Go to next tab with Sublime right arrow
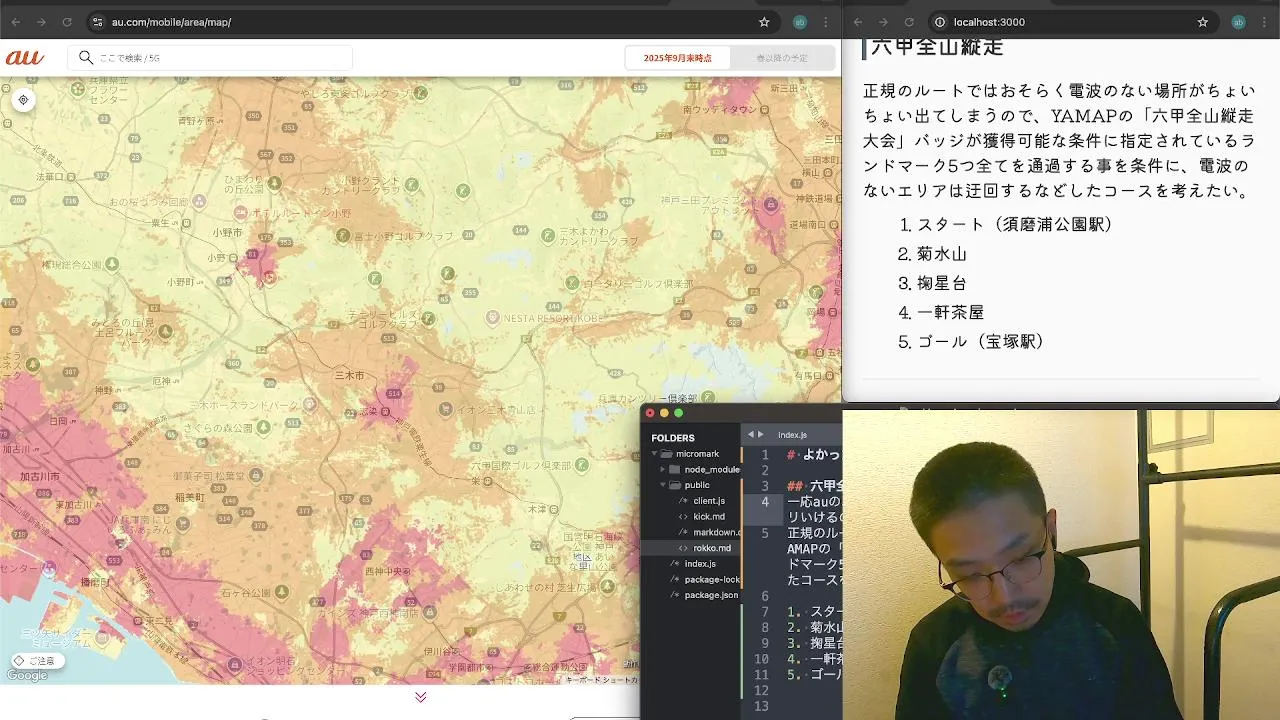 point(761,435)
